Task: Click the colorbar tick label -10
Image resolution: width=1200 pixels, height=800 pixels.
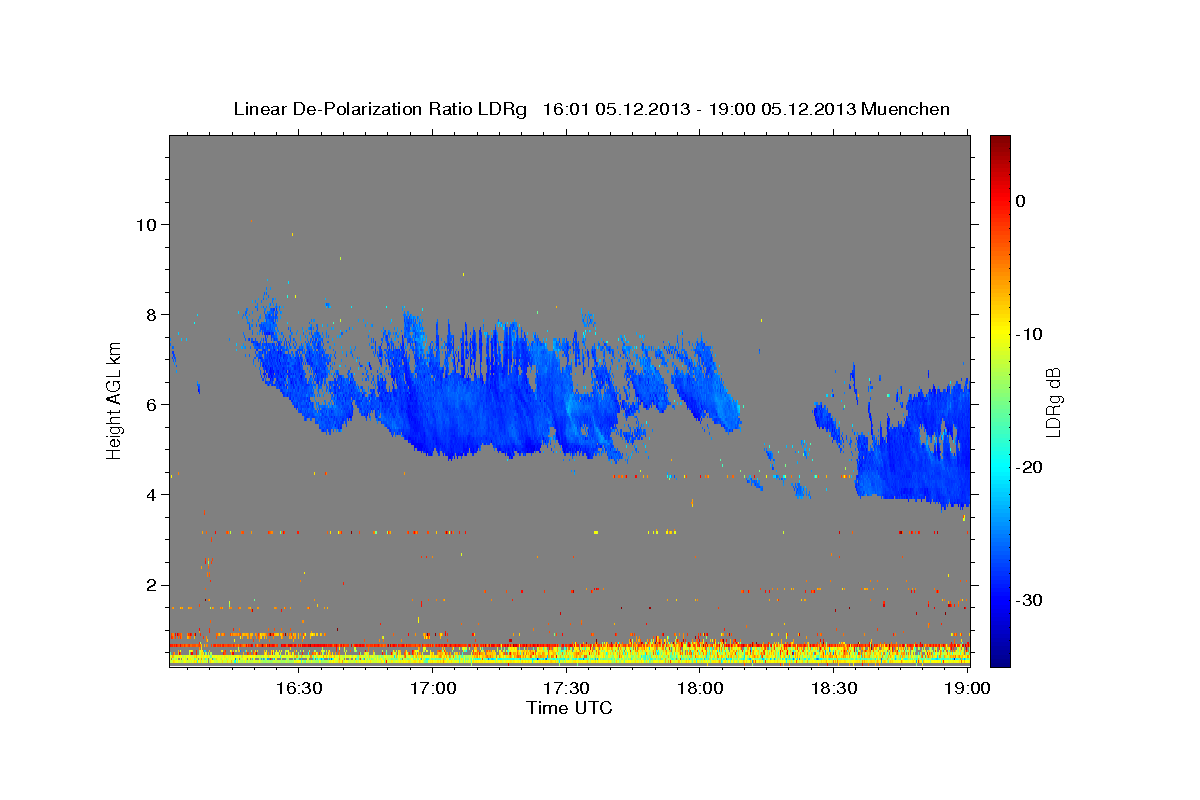Action: click(x=1030, y=334)
